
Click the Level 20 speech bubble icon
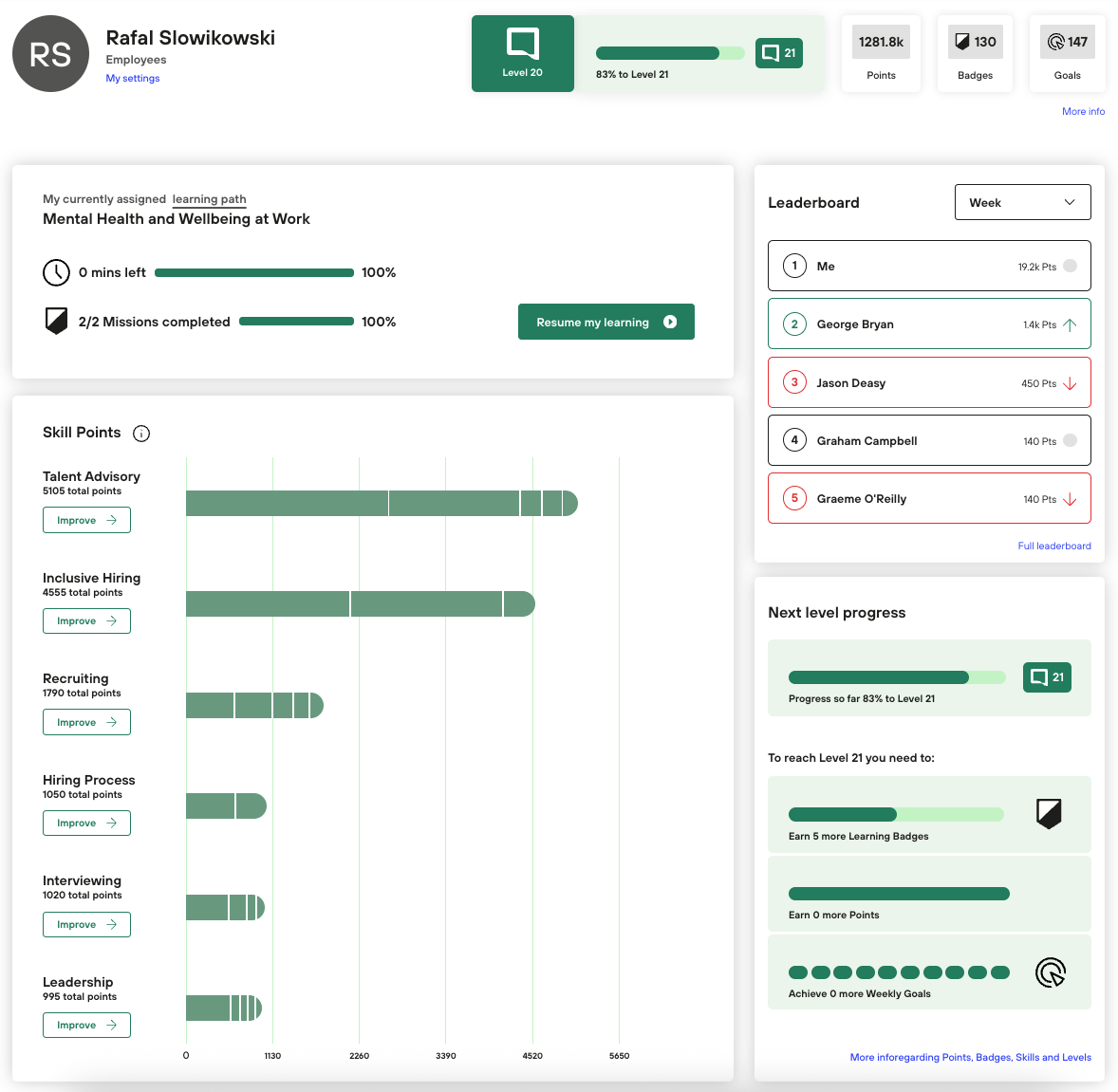(x=523, y=44)
